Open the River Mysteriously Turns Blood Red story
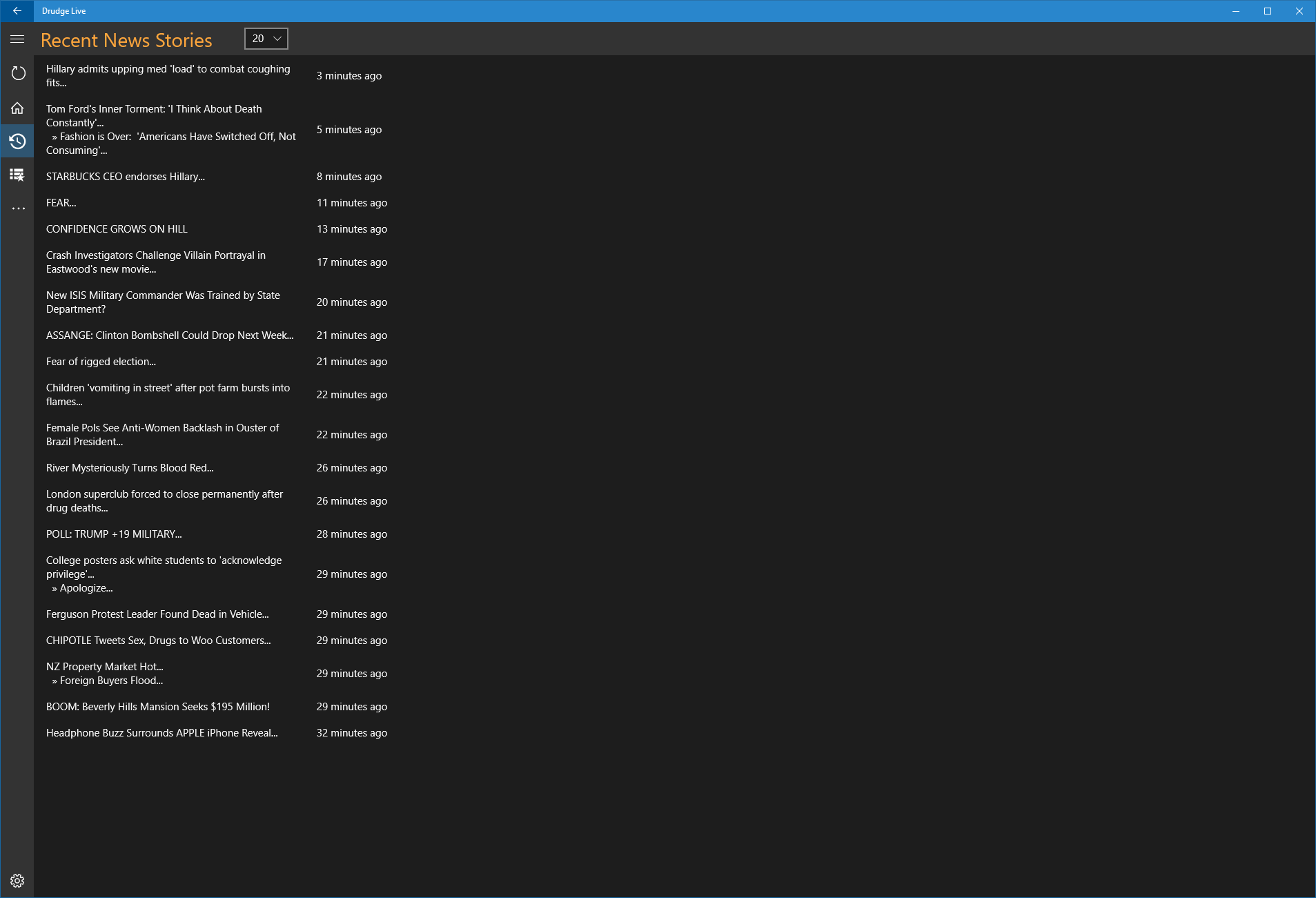 coord(130,467)
